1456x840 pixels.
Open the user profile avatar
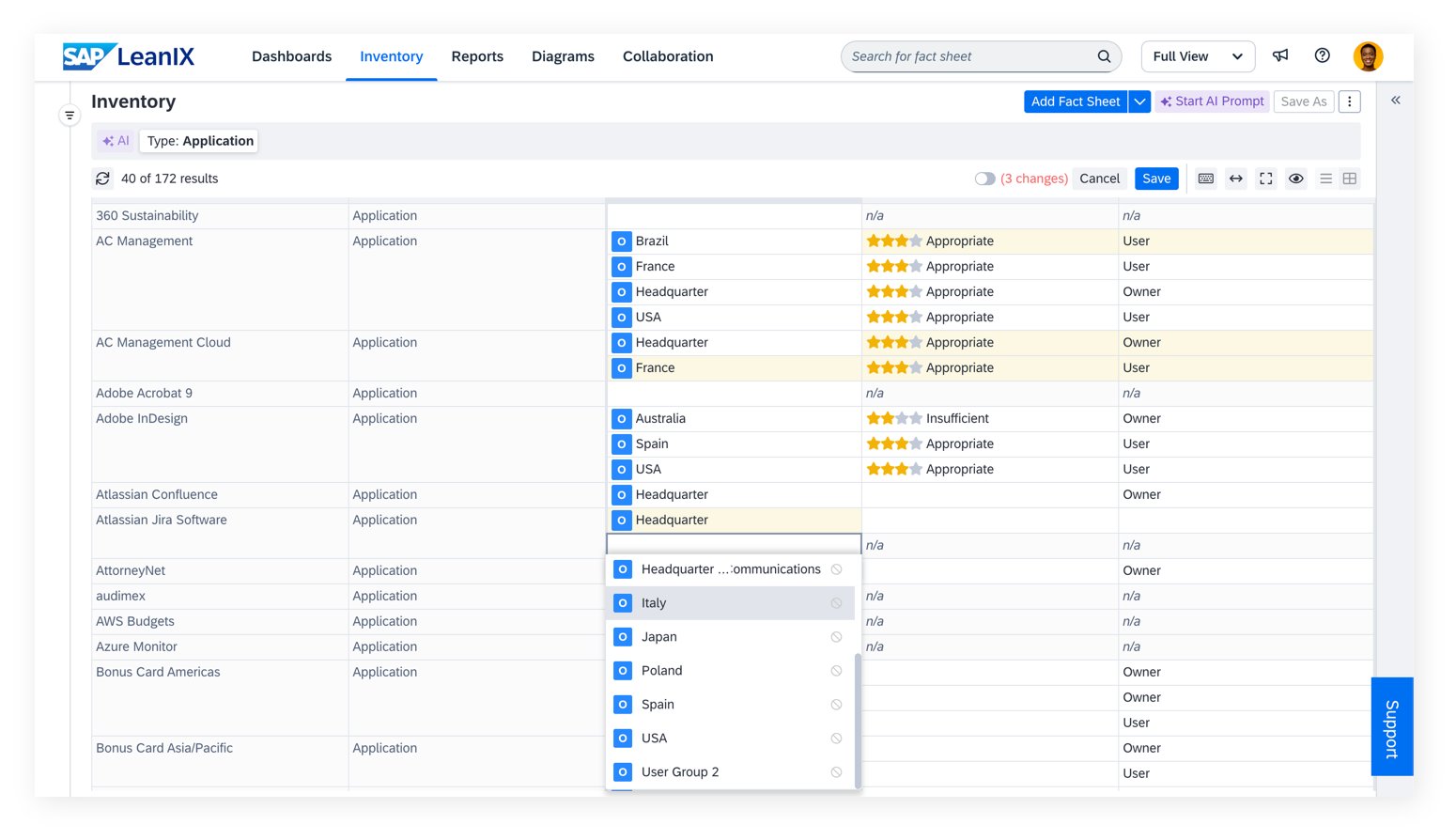pos(1368,56)
